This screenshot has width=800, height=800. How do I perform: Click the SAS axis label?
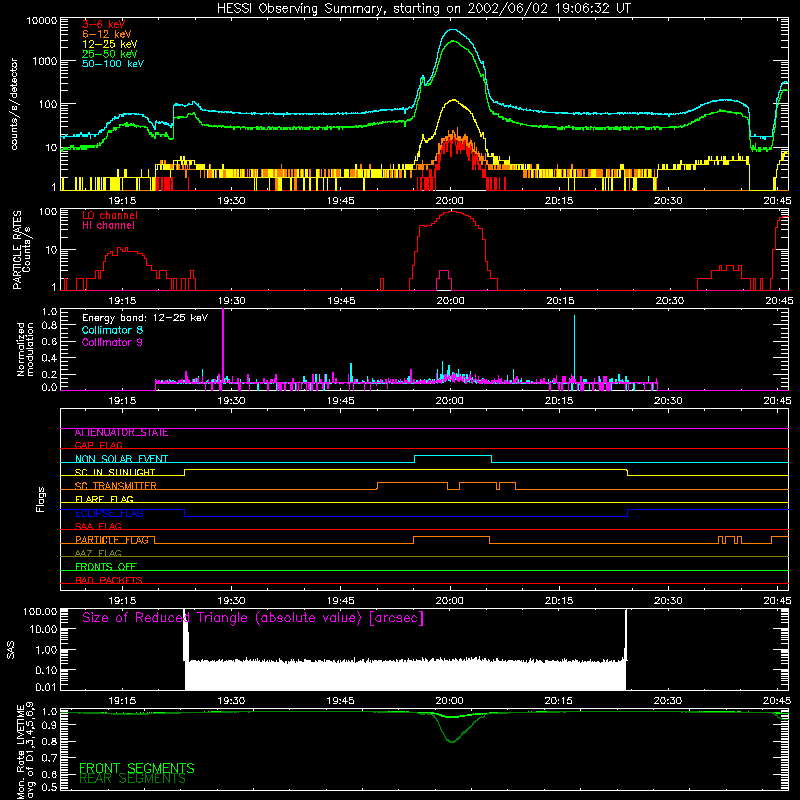click(11, 651)
